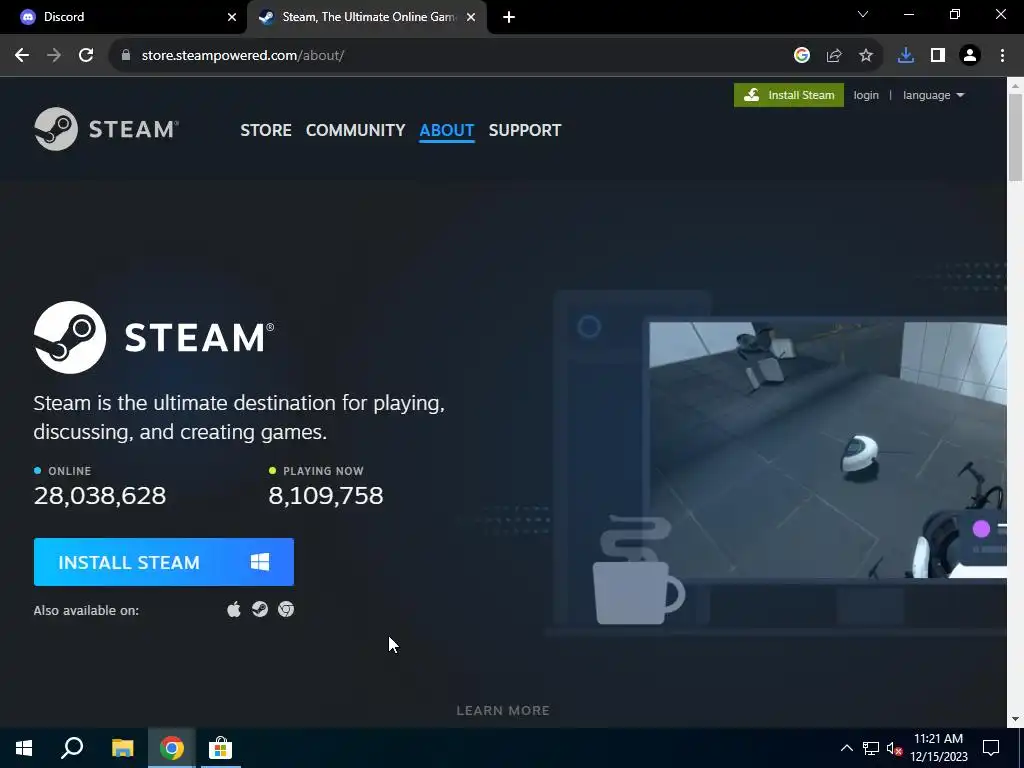
Task: Click the Google icon in address bar
Action: click(x=802, y=56)
